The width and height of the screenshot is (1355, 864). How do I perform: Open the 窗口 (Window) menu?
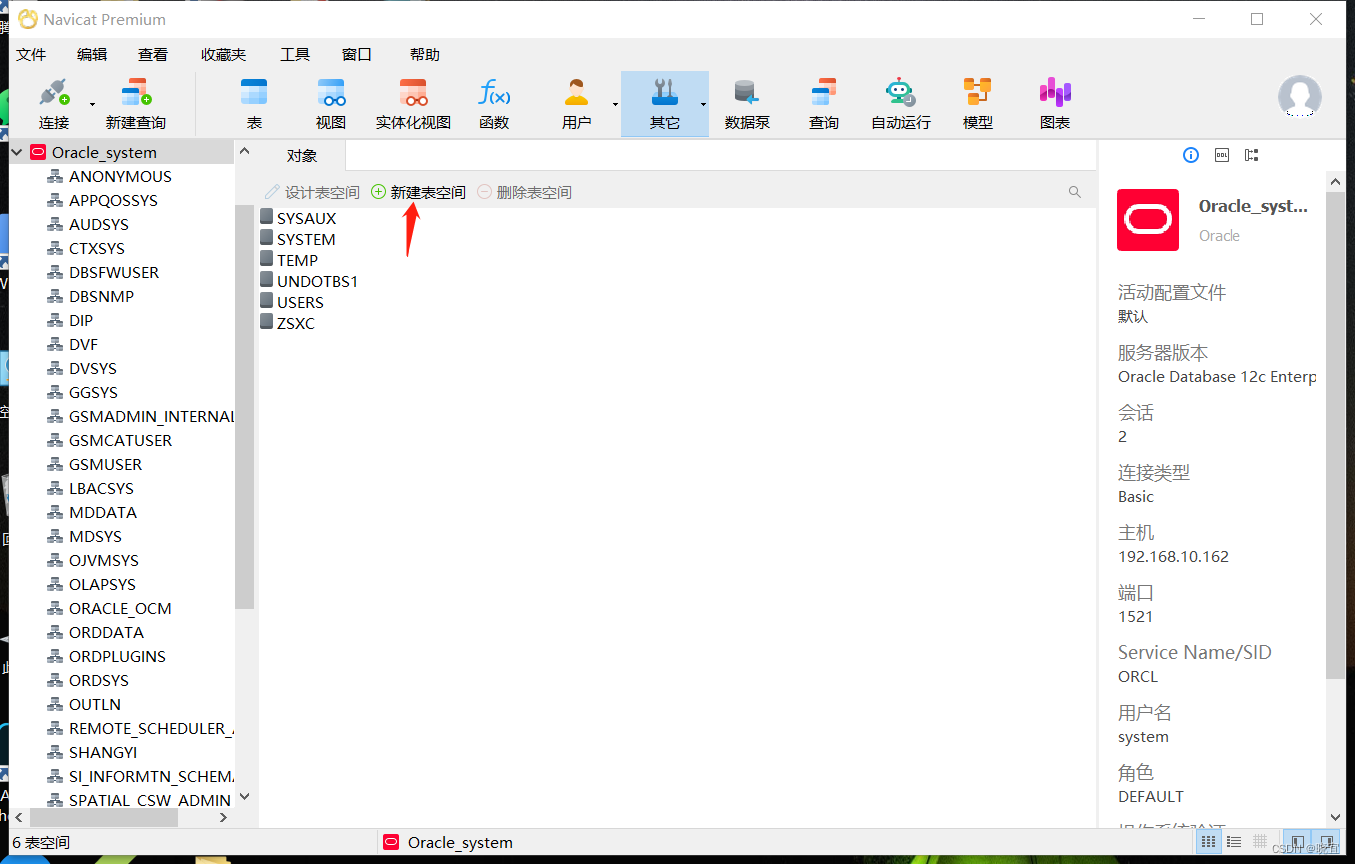357,54
